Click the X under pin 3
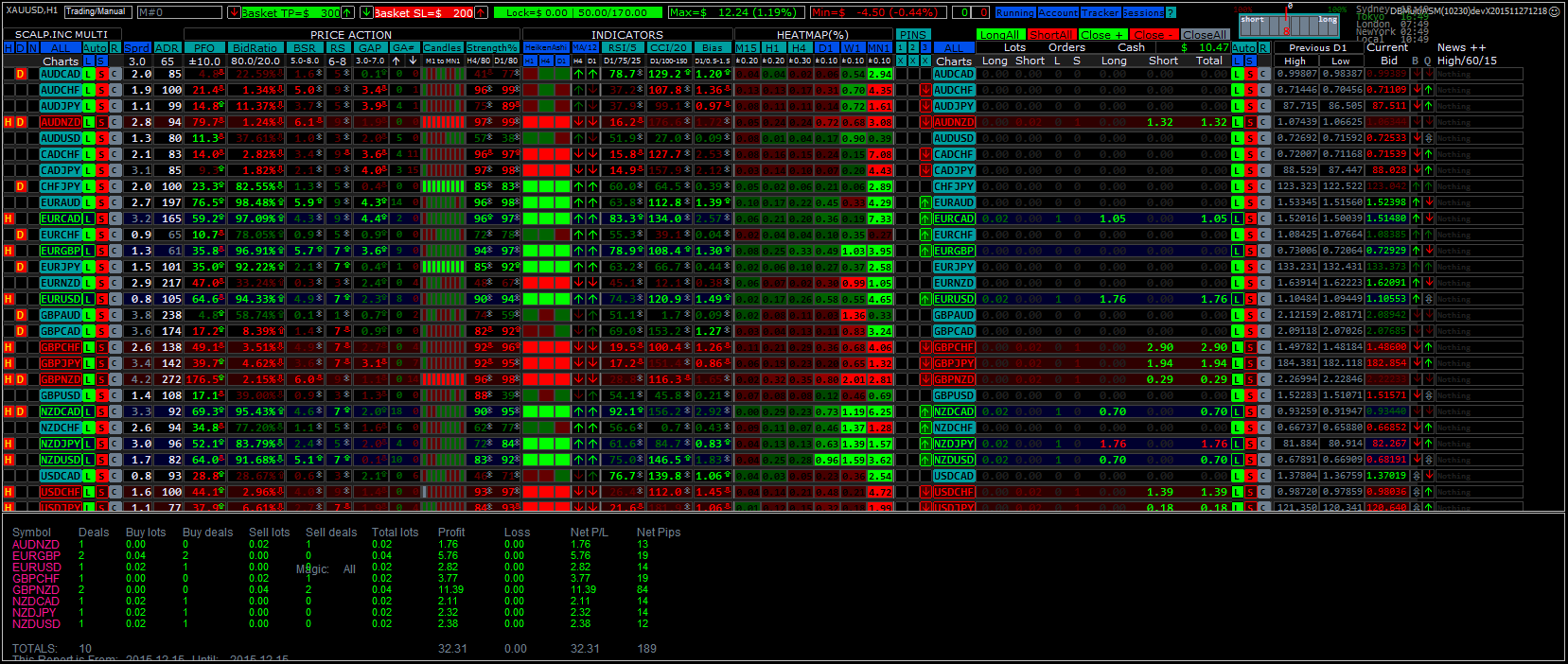Image resolution: width=1568 pixels, height=664 pixels. pos(925,61)
